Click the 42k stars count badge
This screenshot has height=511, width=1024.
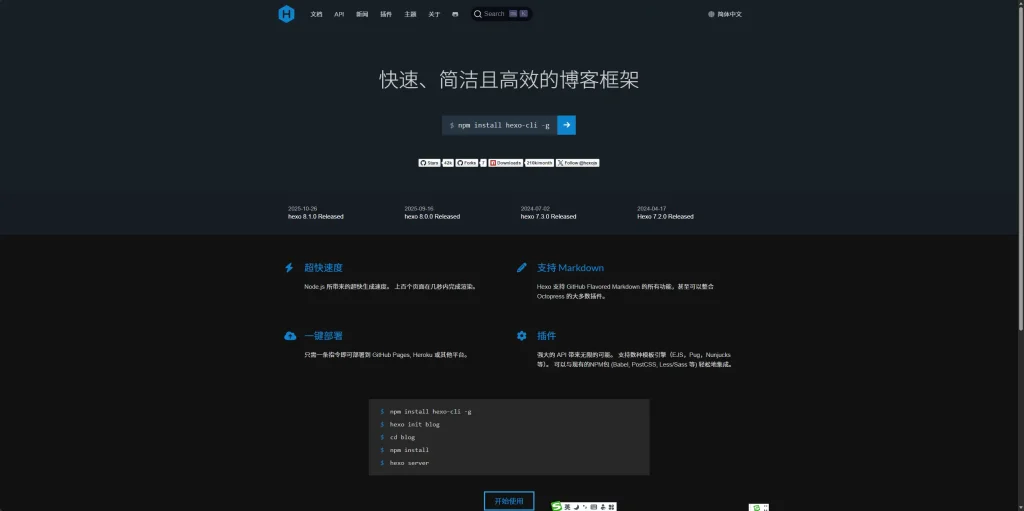tap(448, 163)
